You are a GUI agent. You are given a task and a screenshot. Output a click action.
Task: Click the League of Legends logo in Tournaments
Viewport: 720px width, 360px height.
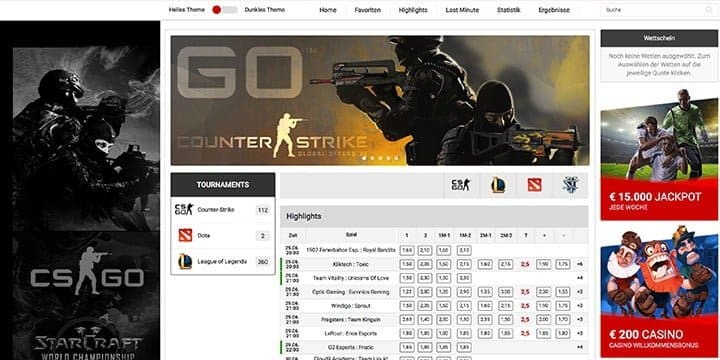tap(185, 261)
